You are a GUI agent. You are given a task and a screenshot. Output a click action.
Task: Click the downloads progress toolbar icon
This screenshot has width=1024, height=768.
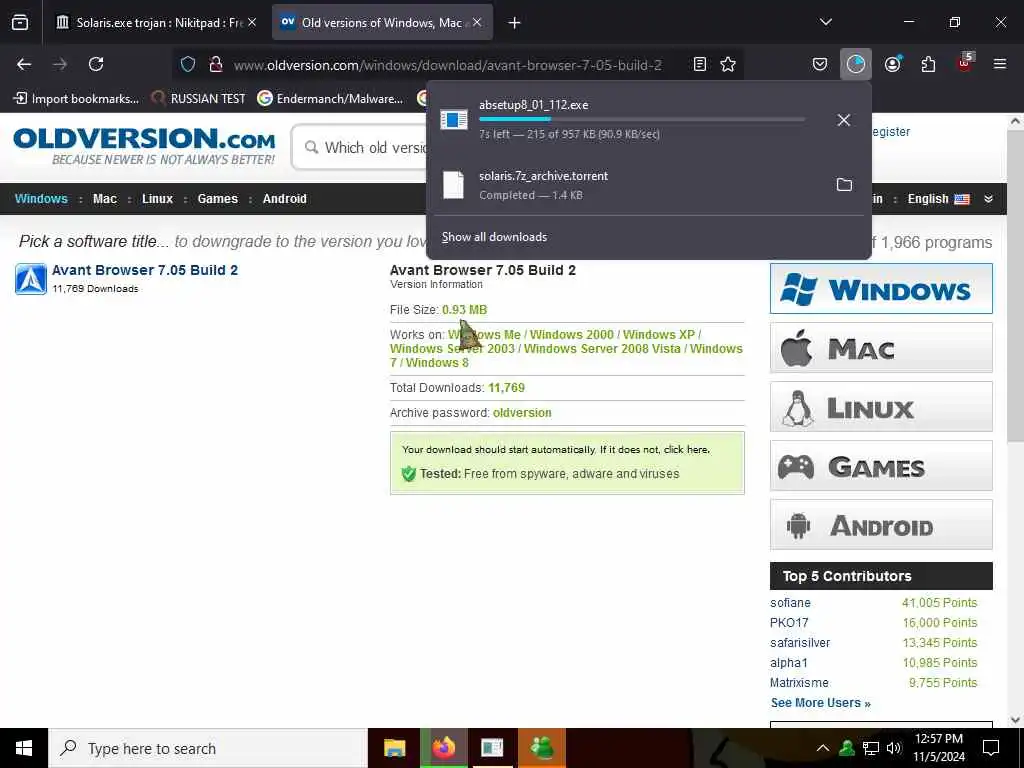[x=856, y=64]
